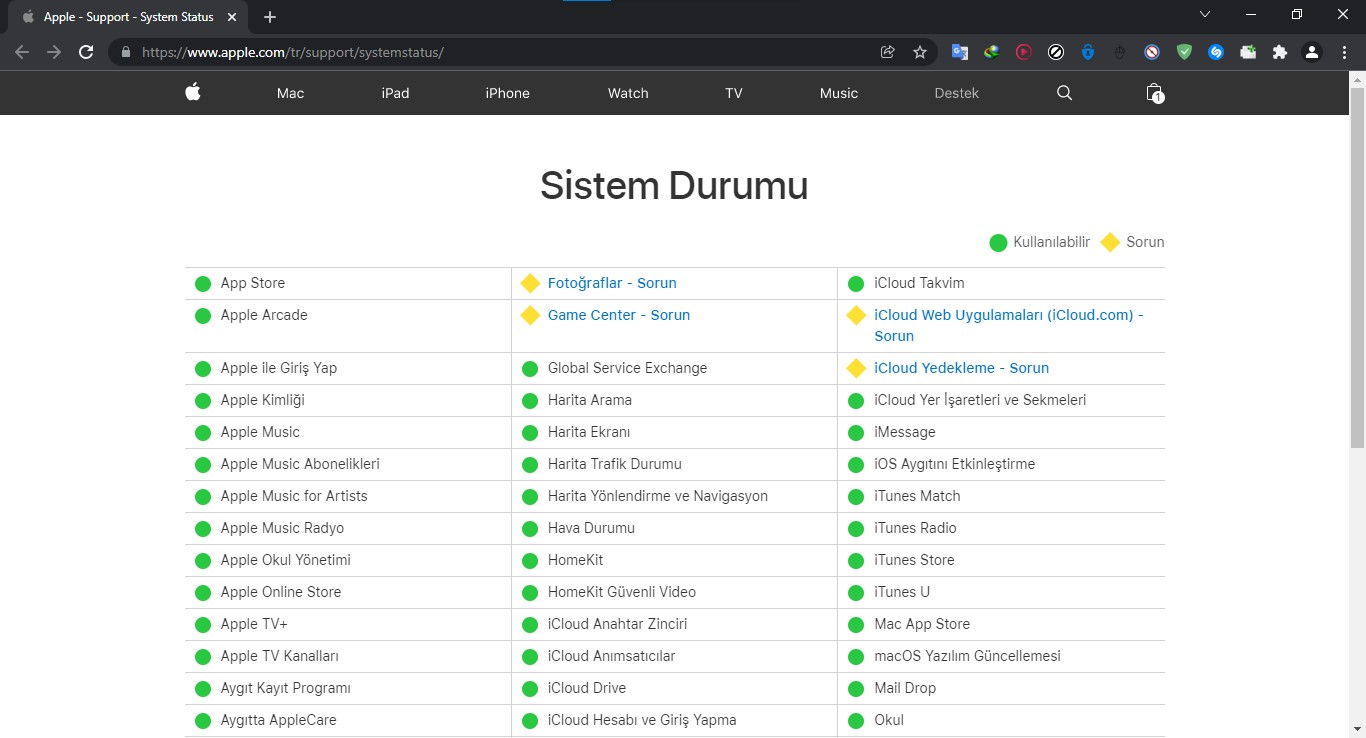Image resolution: width=1366 pixels, height=738 pixels.
Task: Open the iCloud Yedekleme - Sorun link
Action: [961, 368]
